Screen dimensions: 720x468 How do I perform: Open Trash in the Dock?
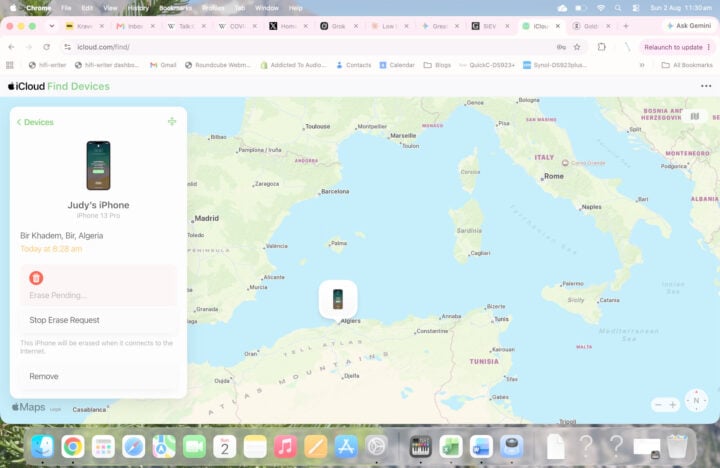click(x=677, y=446)
